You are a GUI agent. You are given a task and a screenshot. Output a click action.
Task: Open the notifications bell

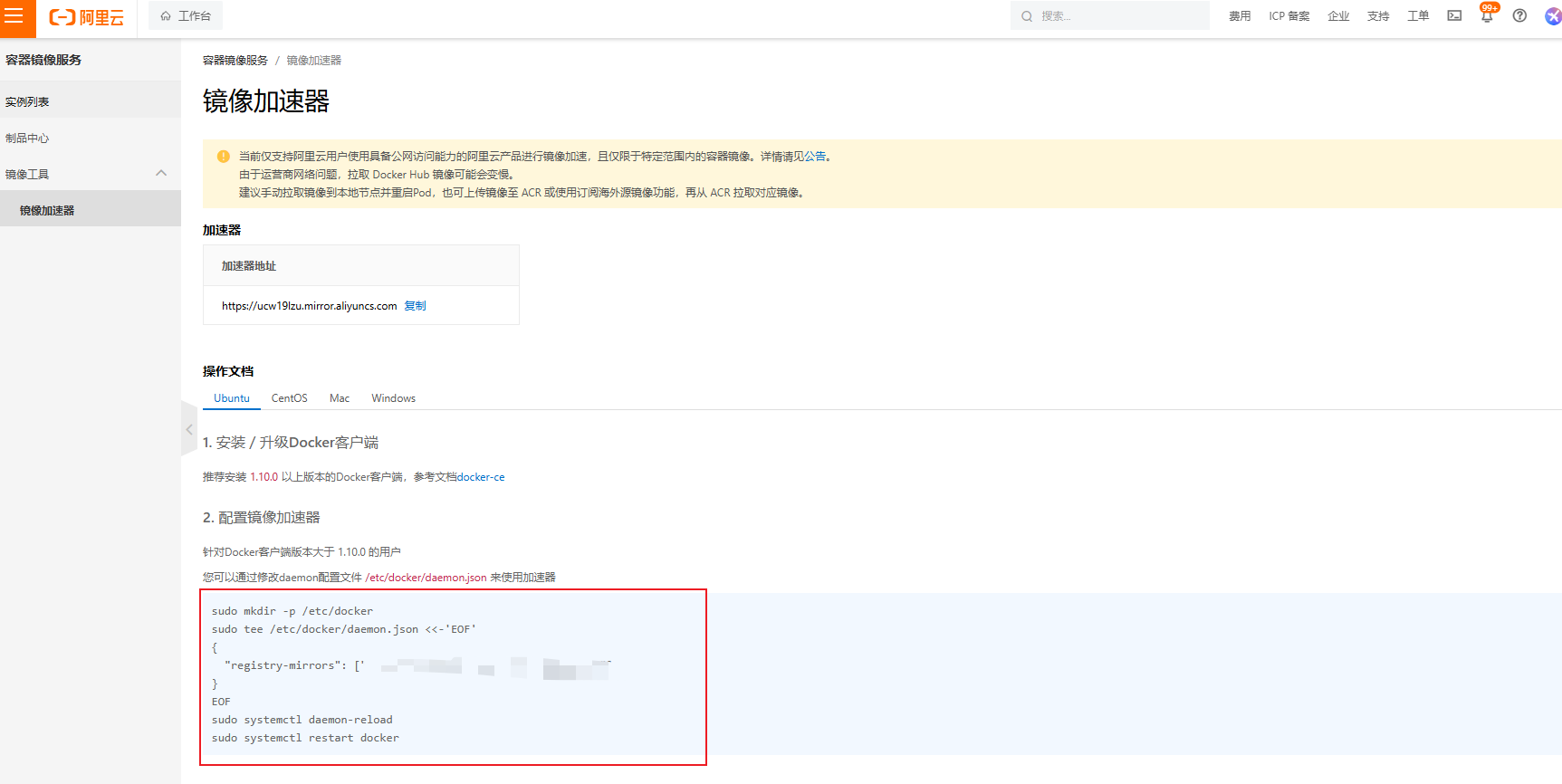1486,16
